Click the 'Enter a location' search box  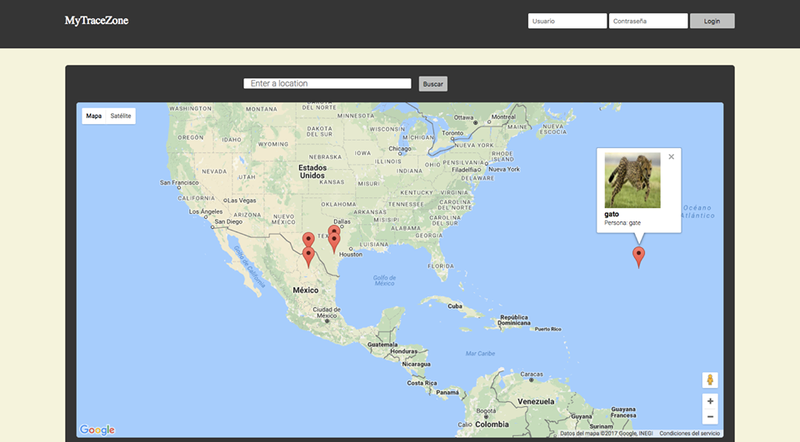point(328,84)
